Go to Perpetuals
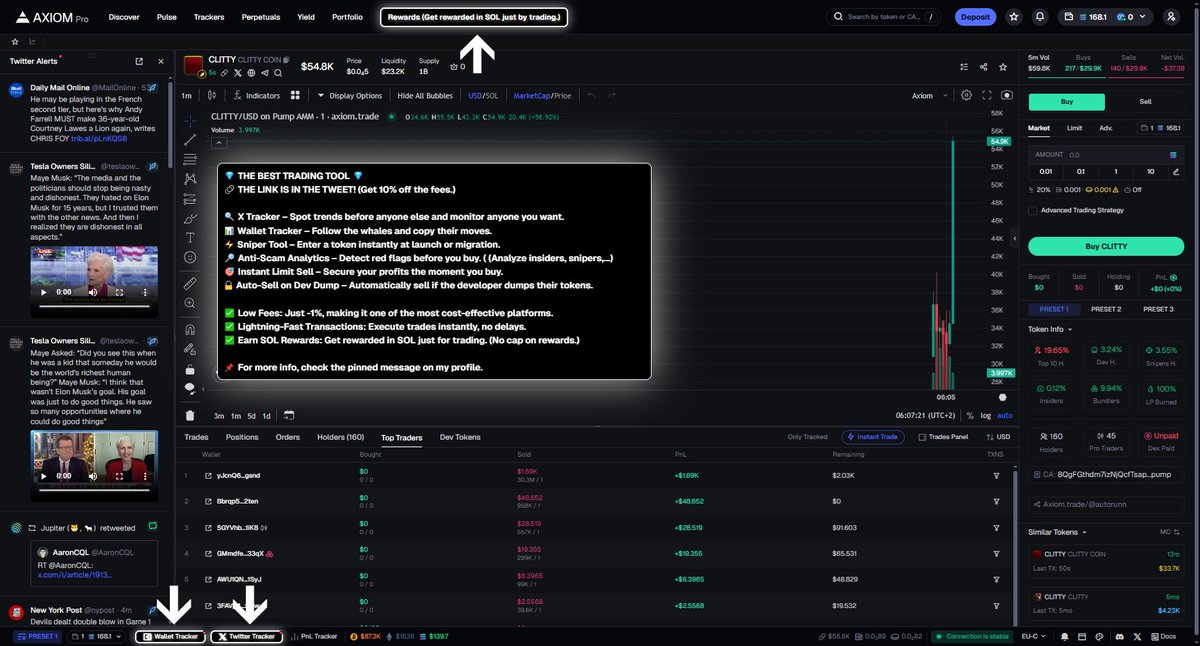Screen dimensions: 1200x646 coord(261,17)
